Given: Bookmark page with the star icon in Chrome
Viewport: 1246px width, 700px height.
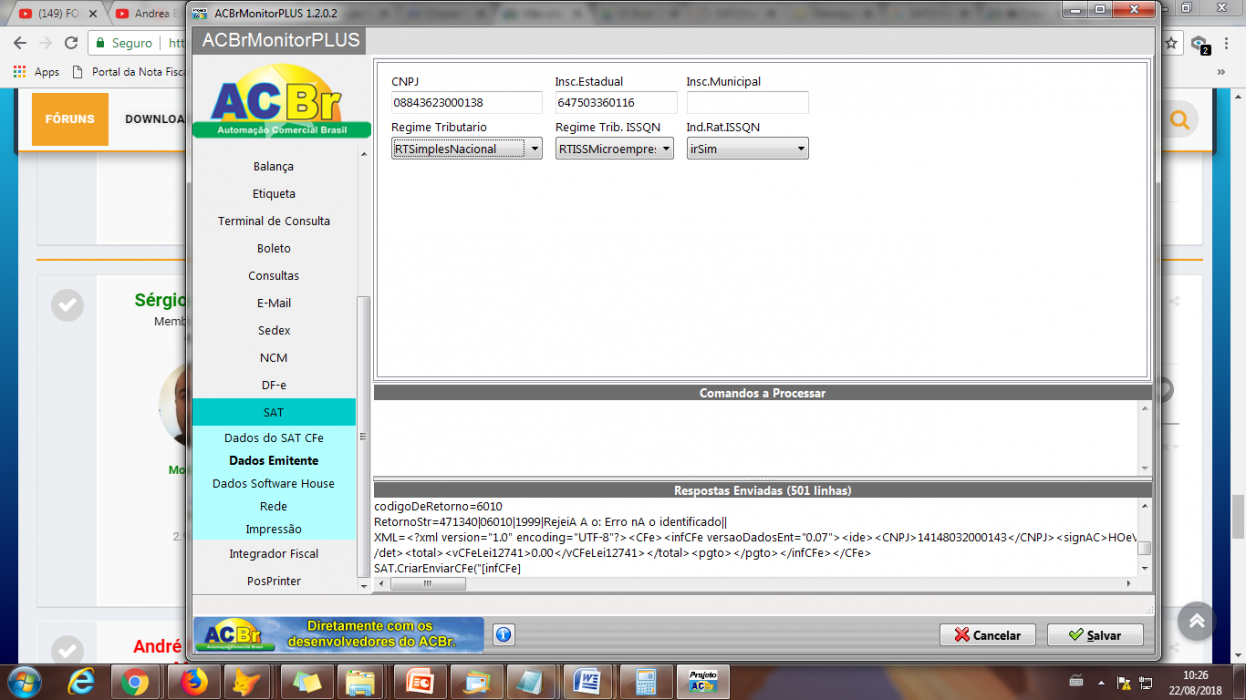Looking at the screenshot, I should [x=1172, y=43].
